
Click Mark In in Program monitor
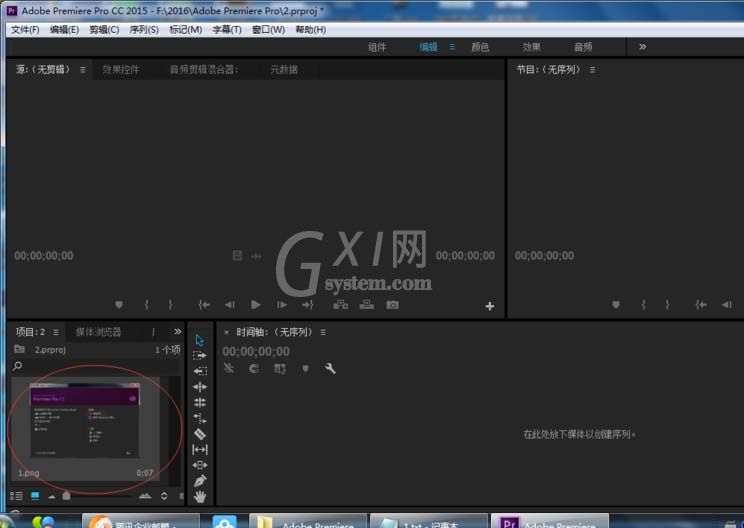[x=643, y=305]
